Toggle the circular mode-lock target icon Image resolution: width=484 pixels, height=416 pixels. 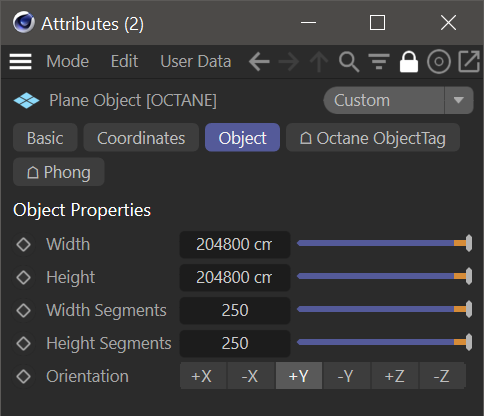(x=439, y=62)
